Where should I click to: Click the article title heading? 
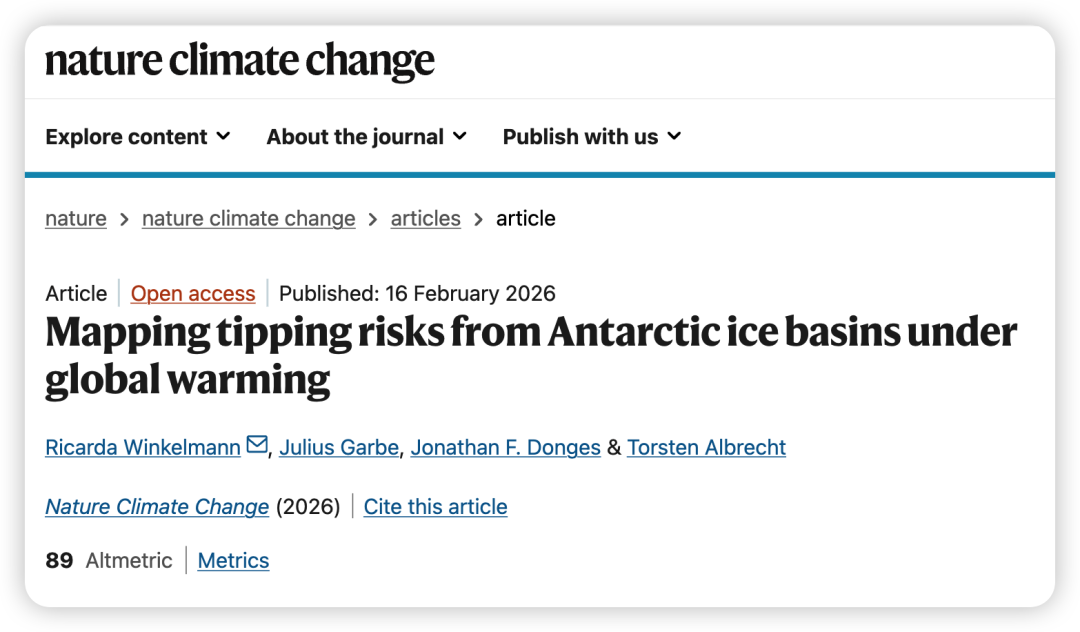point(530,356)
